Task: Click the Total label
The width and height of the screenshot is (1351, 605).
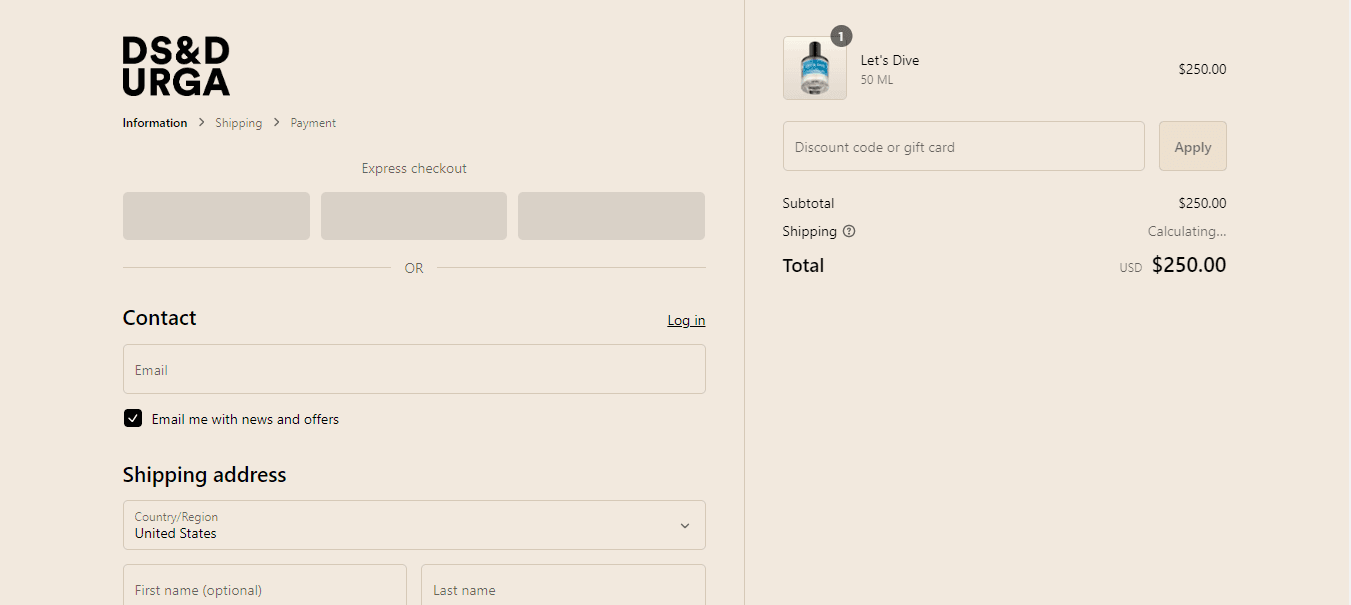Action: coord(804,265)
